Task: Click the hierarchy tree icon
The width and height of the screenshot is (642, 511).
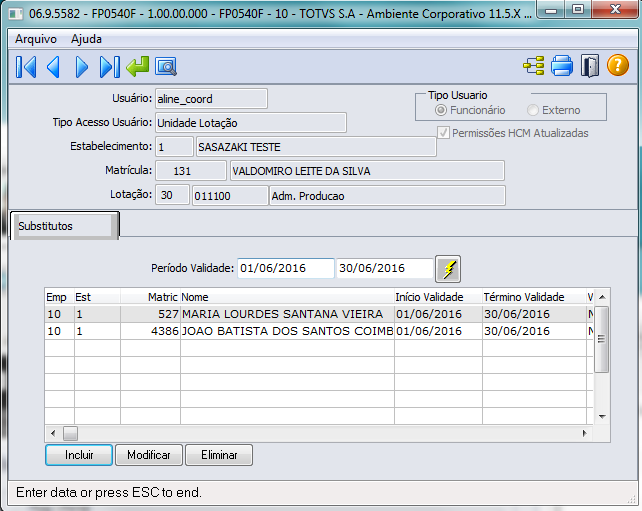Action: click(534, 66)
